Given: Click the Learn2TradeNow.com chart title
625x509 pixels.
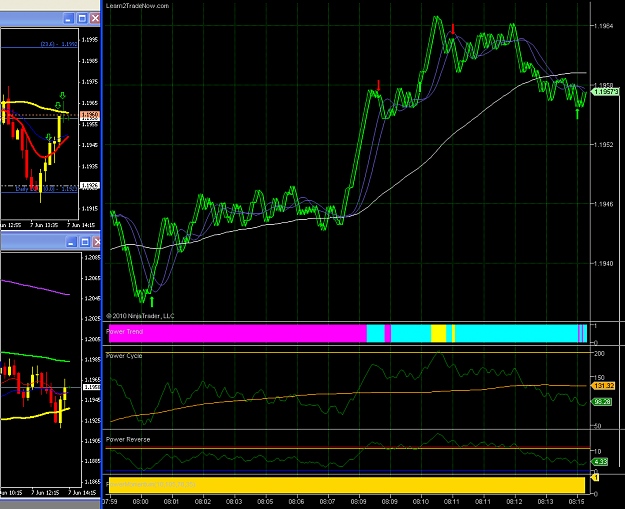Looking at the screenshot, I should click(x=138, y=6).
